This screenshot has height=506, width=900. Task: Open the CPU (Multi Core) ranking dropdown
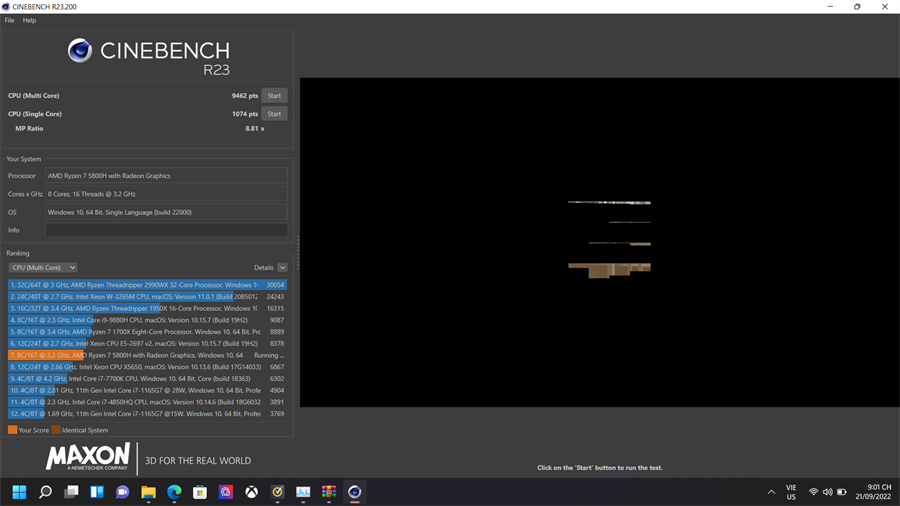43,268
